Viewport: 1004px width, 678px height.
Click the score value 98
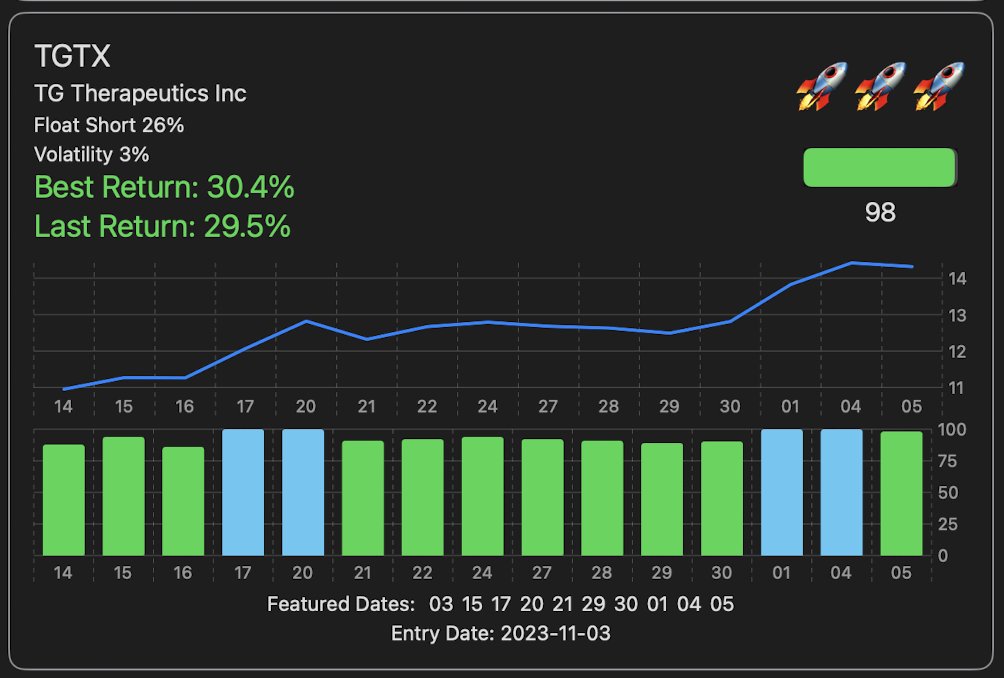pos(880,213)
